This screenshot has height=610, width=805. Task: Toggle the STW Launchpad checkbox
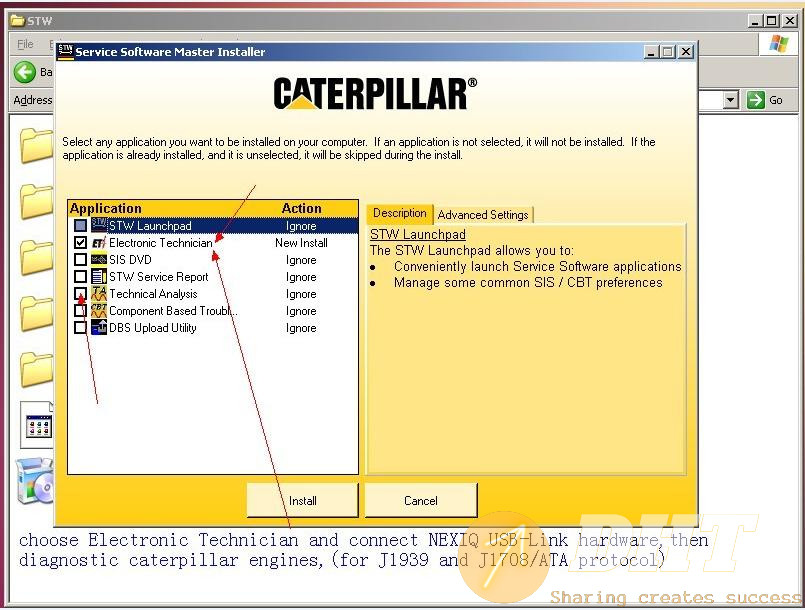click(x=81, y=225)
